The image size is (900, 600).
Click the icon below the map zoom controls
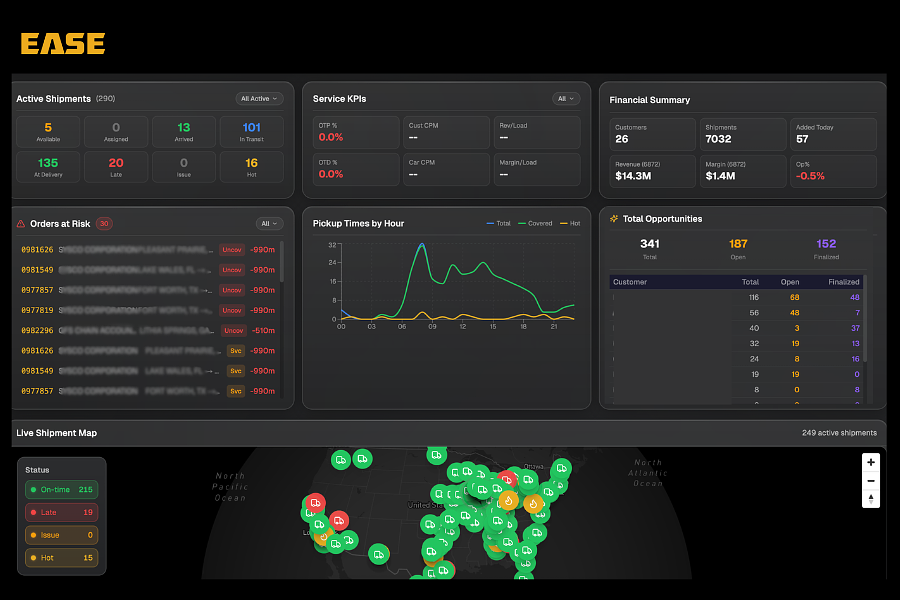870,501
